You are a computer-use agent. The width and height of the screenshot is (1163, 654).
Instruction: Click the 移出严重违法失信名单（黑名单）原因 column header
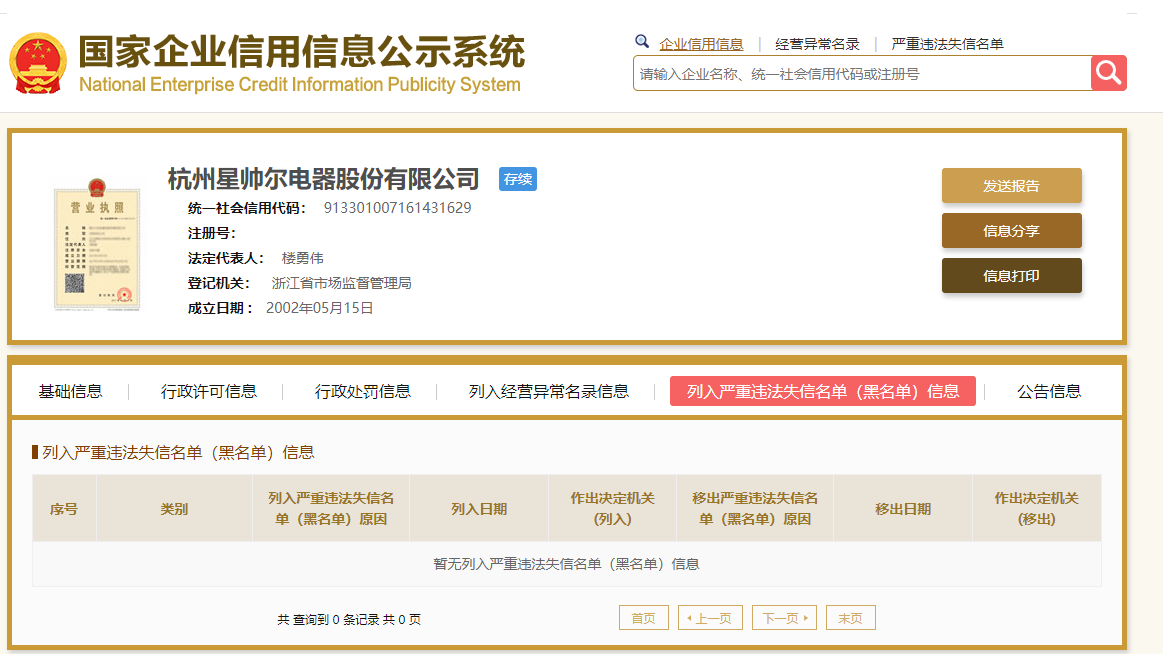click(x=755, y=509)
